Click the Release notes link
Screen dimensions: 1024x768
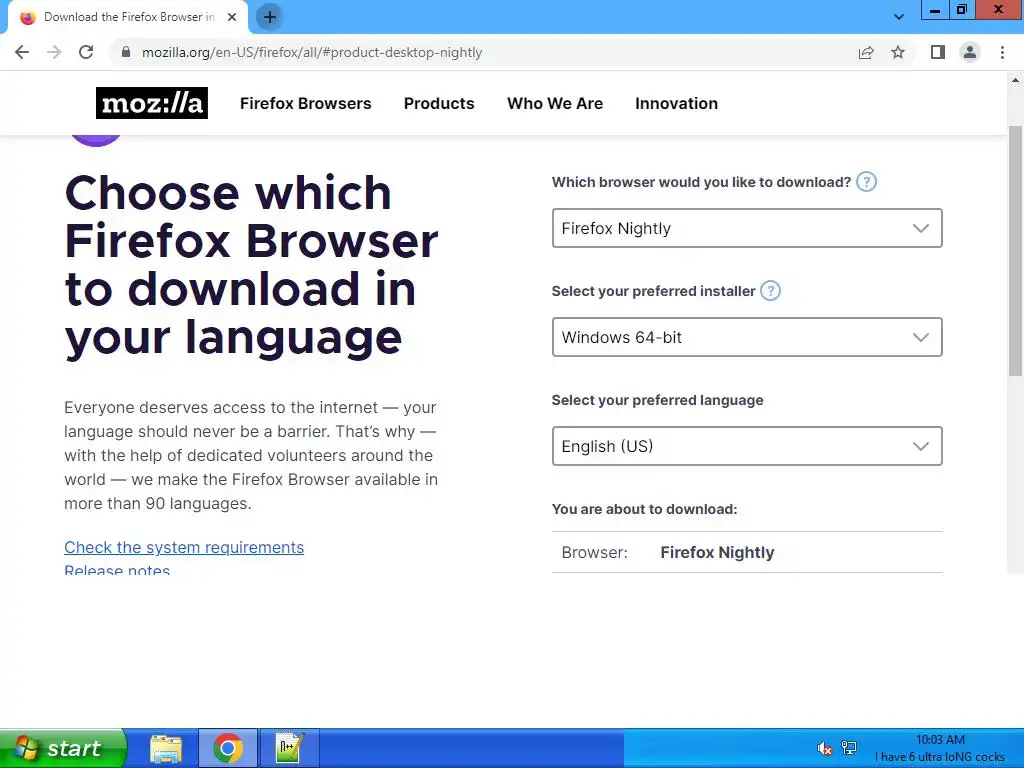(117, 570)
